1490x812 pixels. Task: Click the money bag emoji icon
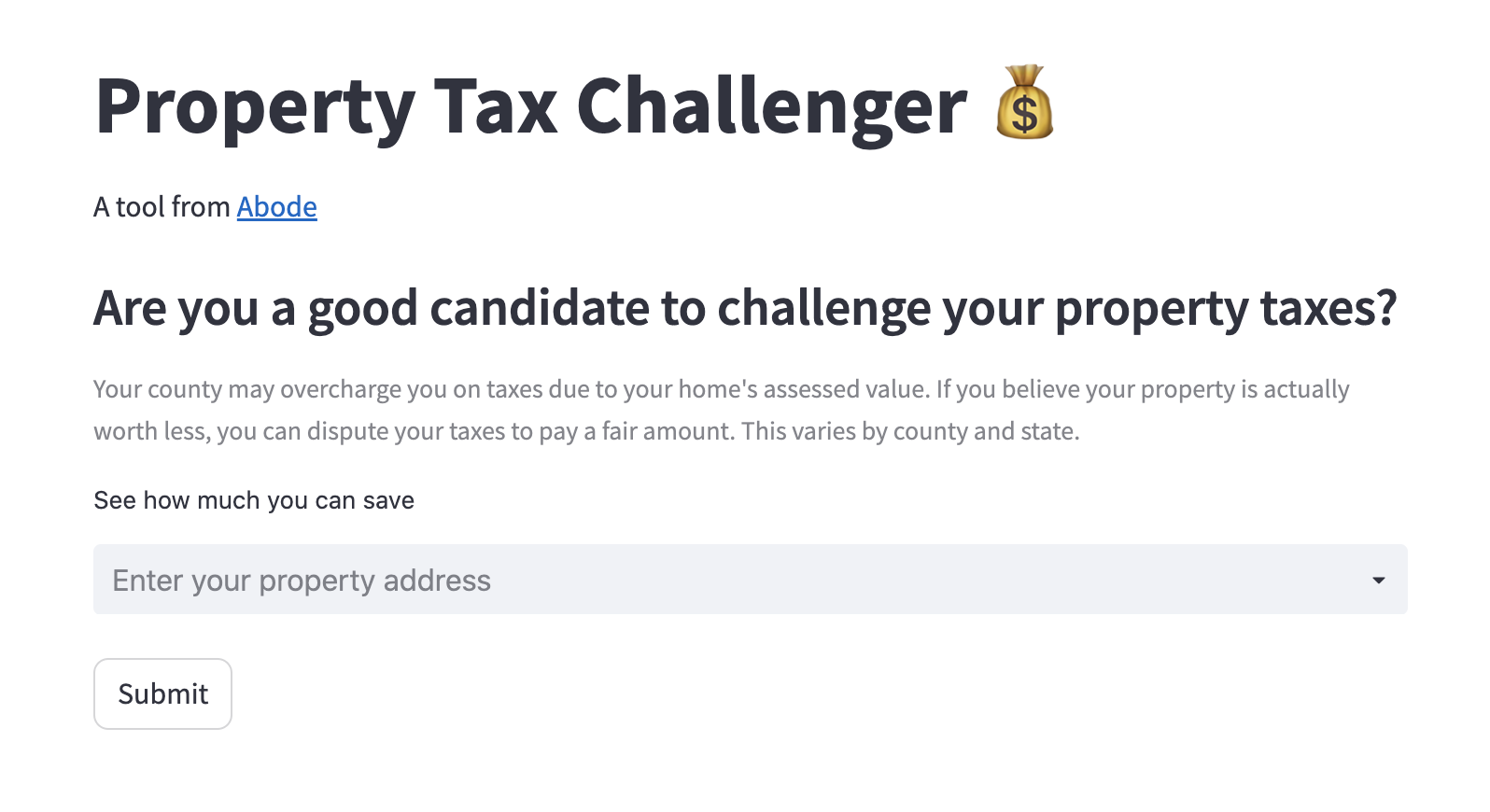click(1024, 103)
